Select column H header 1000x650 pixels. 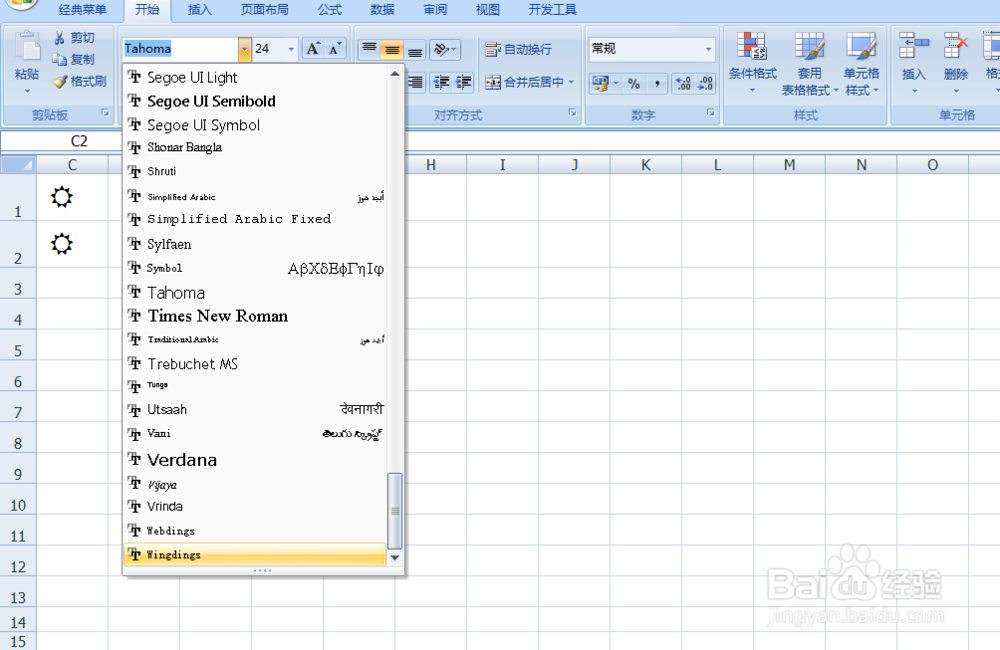coord(430,165)
